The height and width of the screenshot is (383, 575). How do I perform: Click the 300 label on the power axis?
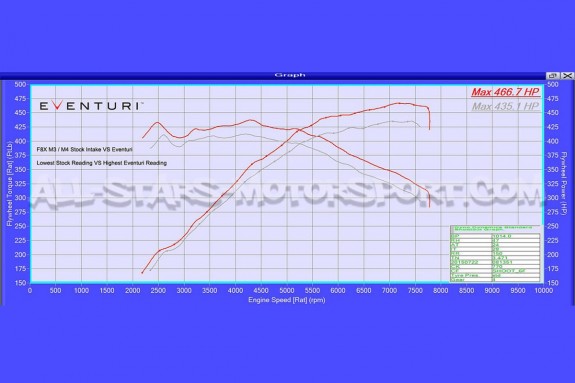(553, 198)
